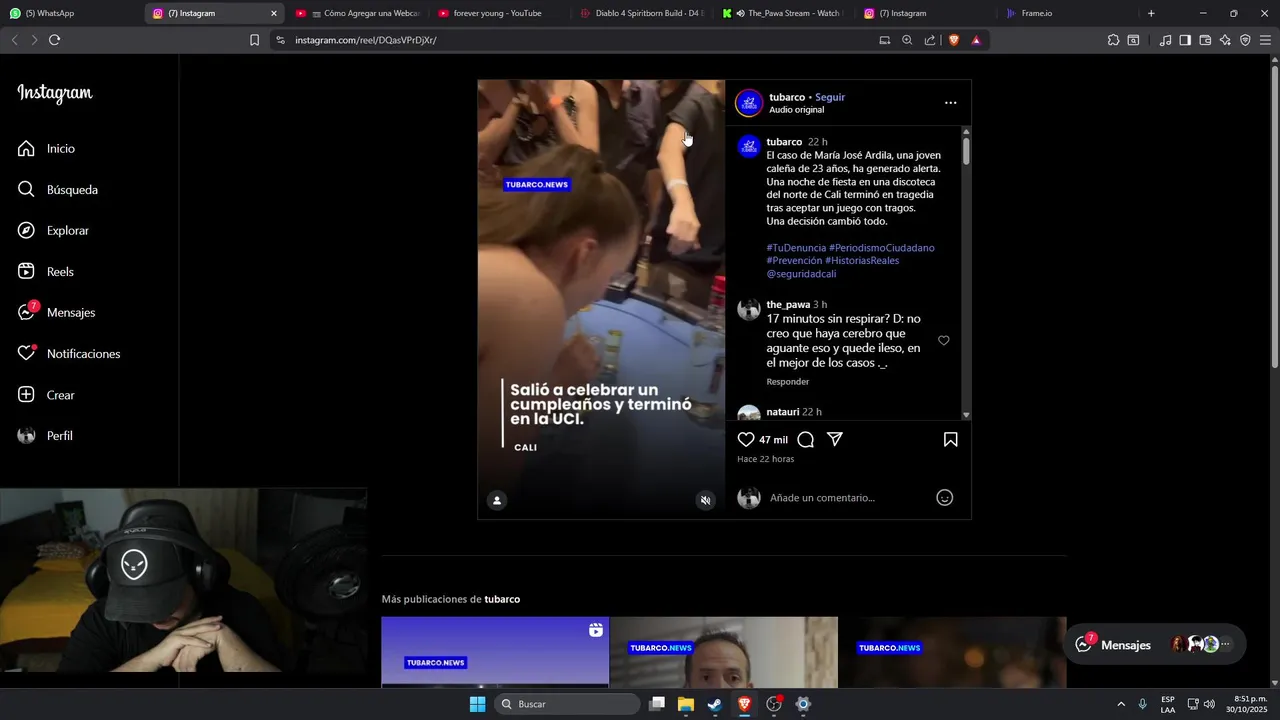This screenshot has height=720, width=1280.
Task: Switch to the WhatsApp browser tab
Action: pyautogui.click(x=70, y=13)
